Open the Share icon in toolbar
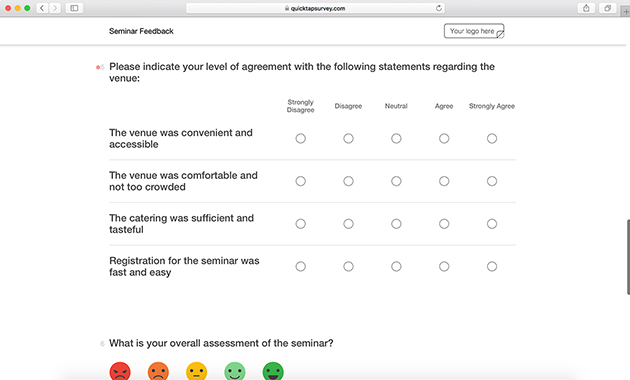630x380 pixels. (x=586, y=8)
